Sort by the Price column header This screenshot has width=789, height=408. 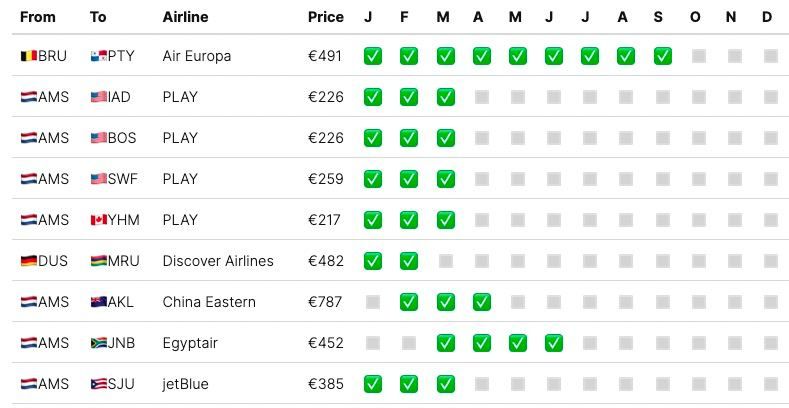[x=325, y=17]
